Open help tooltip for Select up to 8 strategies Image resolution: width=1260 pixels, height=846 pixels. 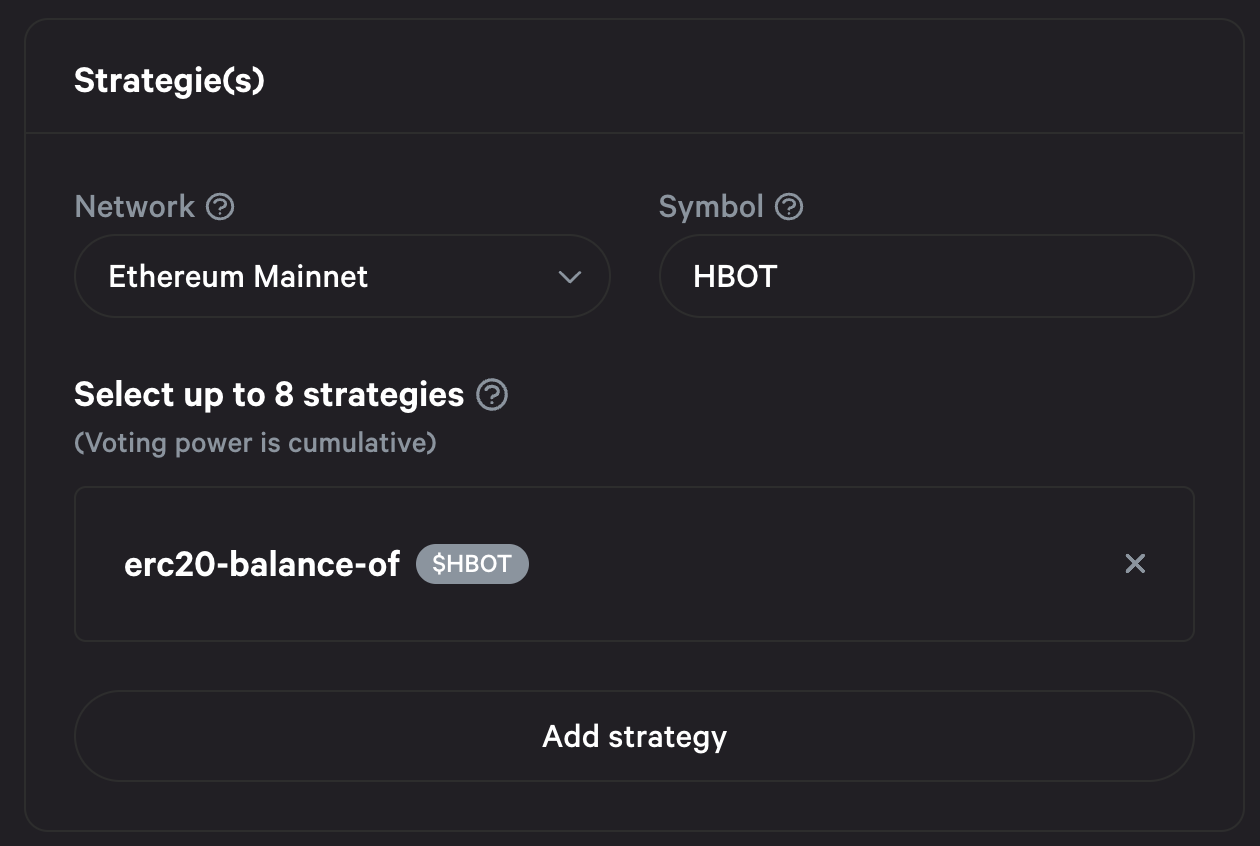click(491, 395)
